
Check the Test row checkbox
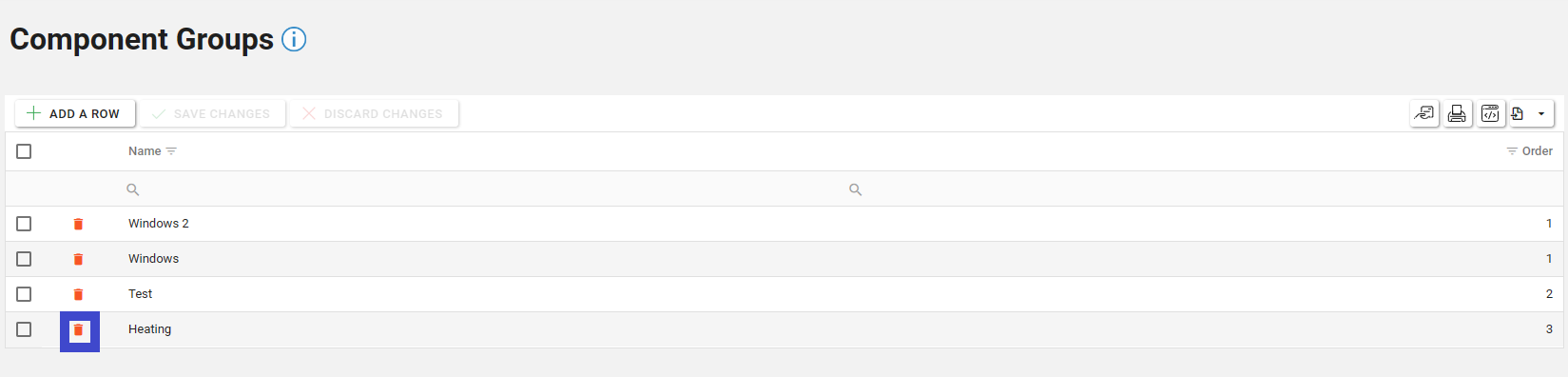pos(24,294)
